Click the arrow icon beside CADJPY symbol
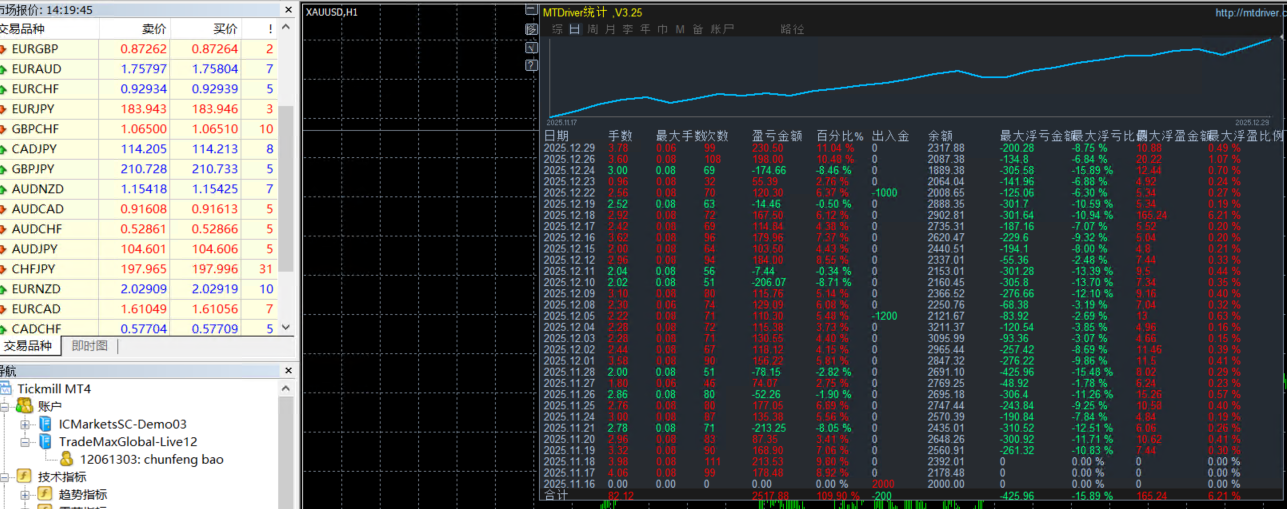 3,149
